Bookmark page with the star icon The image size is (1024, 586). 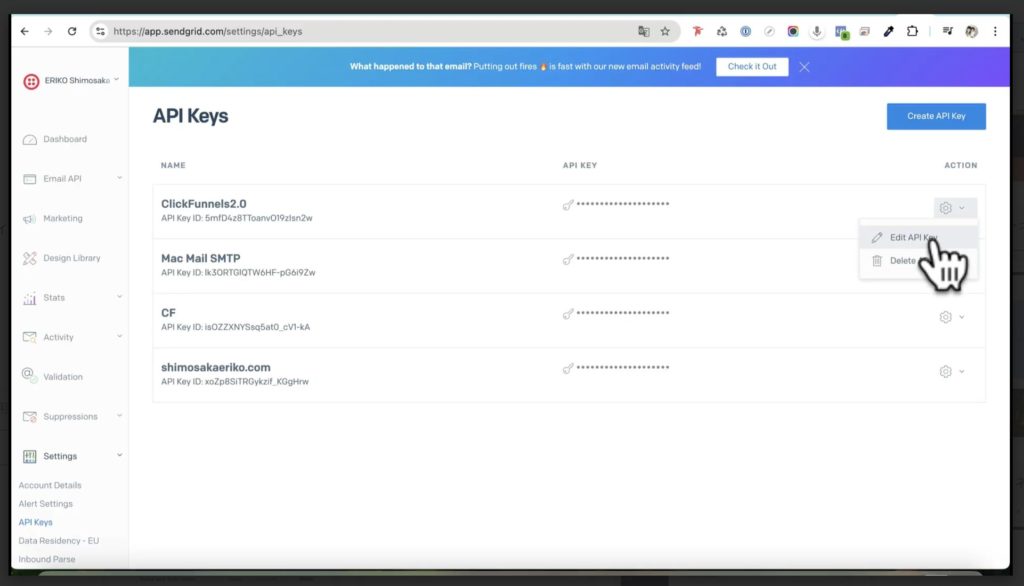point(665,32)
